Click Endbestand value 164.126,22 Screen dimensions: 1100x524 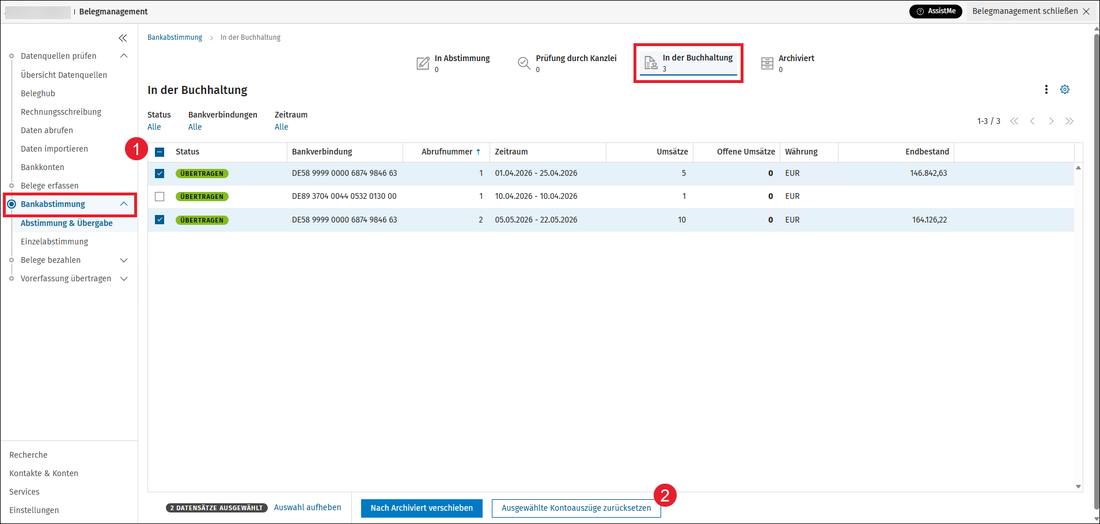click(930, 220)
